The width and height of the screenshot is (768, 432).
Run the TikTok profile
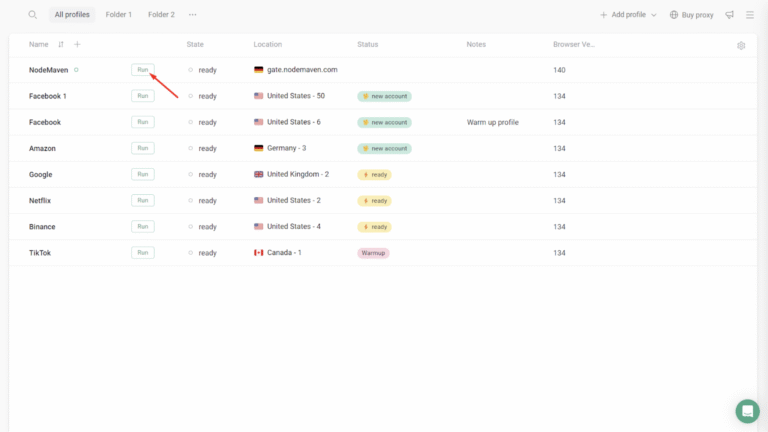click(x=142, y=253)
